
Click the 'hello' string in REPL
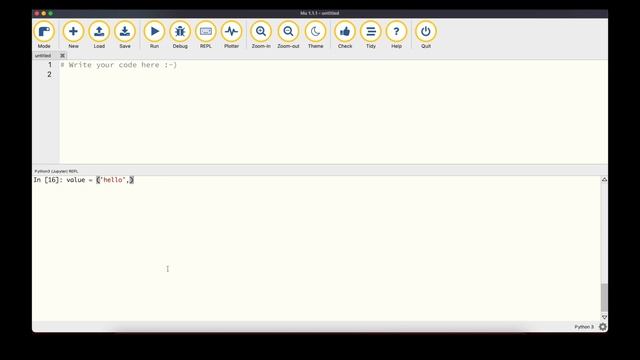coord(113,180)
